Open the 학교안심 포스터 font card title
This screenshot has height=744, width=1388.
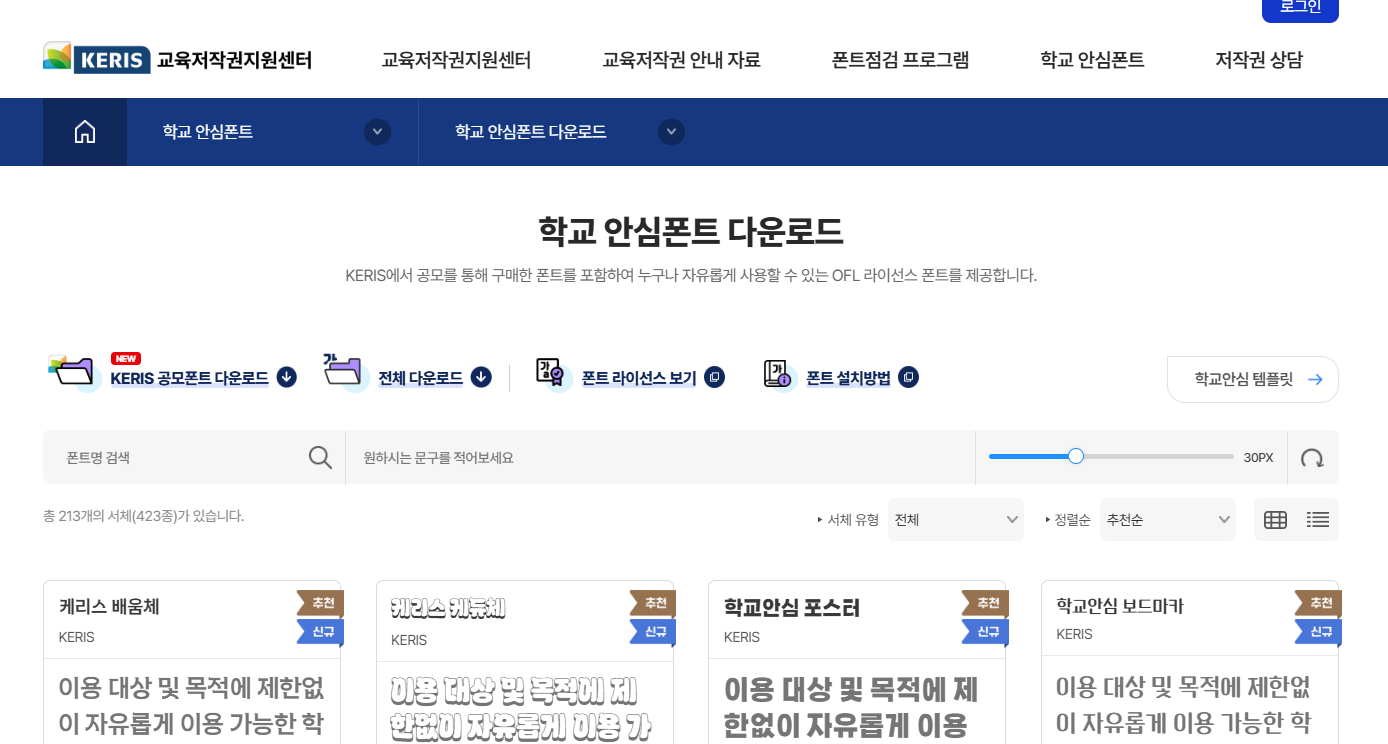coord(792,608)
